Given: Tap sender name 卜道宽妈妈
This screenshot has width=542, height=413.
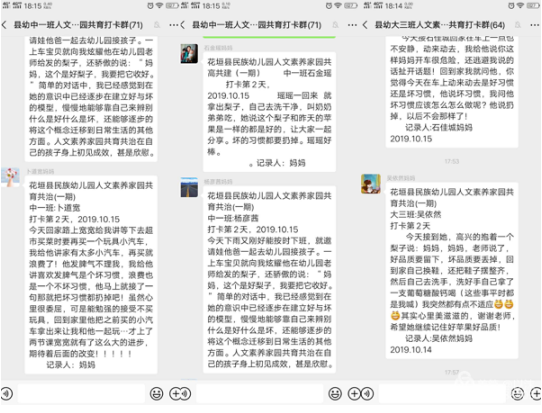Looking at the screenshot, I should point(40,171).
